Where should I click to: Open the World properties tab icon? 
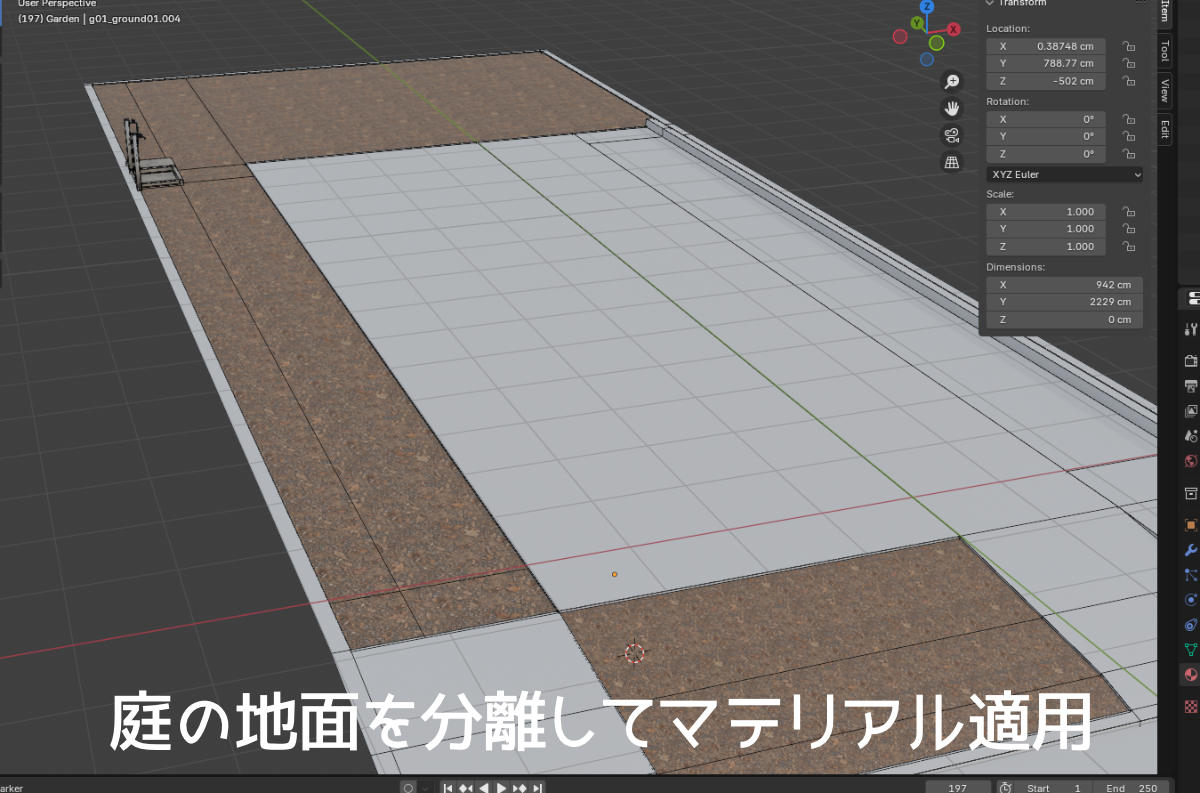[1190, 461]
